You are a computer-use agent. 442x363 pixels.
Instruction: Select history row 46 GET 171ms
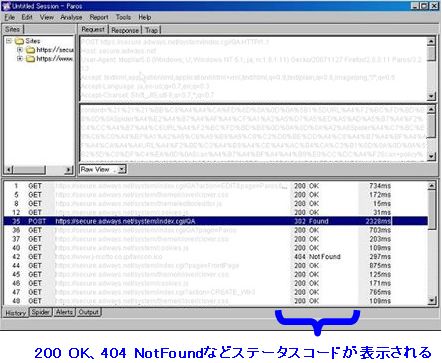click(215, 283)
